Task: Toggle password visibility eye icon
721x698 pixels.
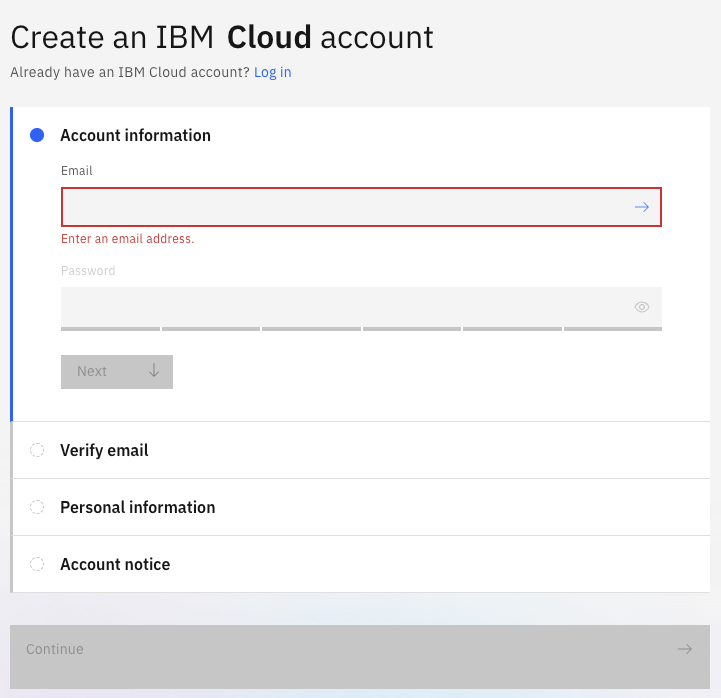Action: click(x=641, y=307)
